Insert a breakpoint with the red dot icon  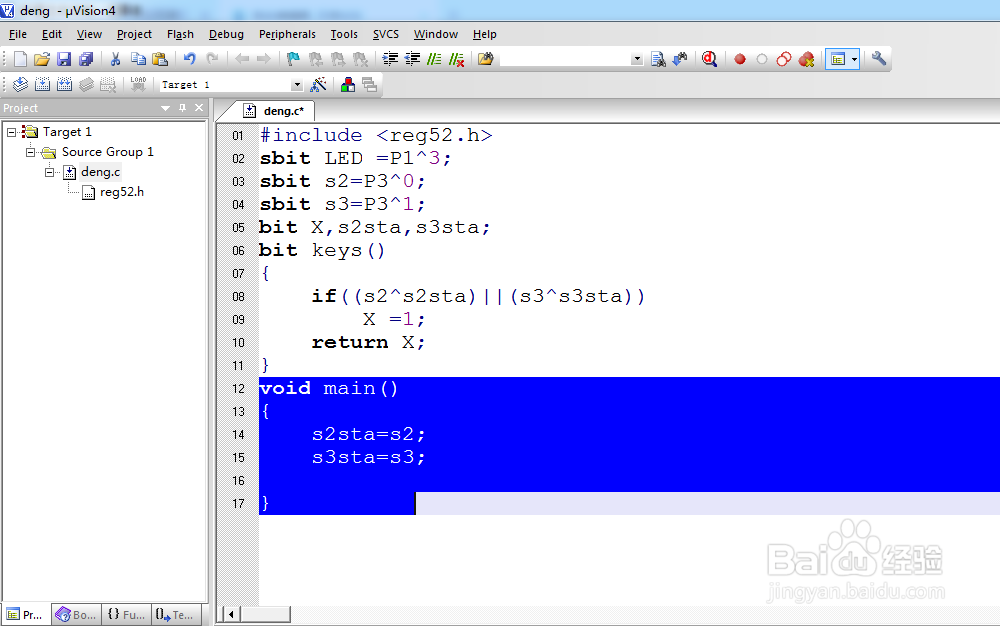point(740,59)
